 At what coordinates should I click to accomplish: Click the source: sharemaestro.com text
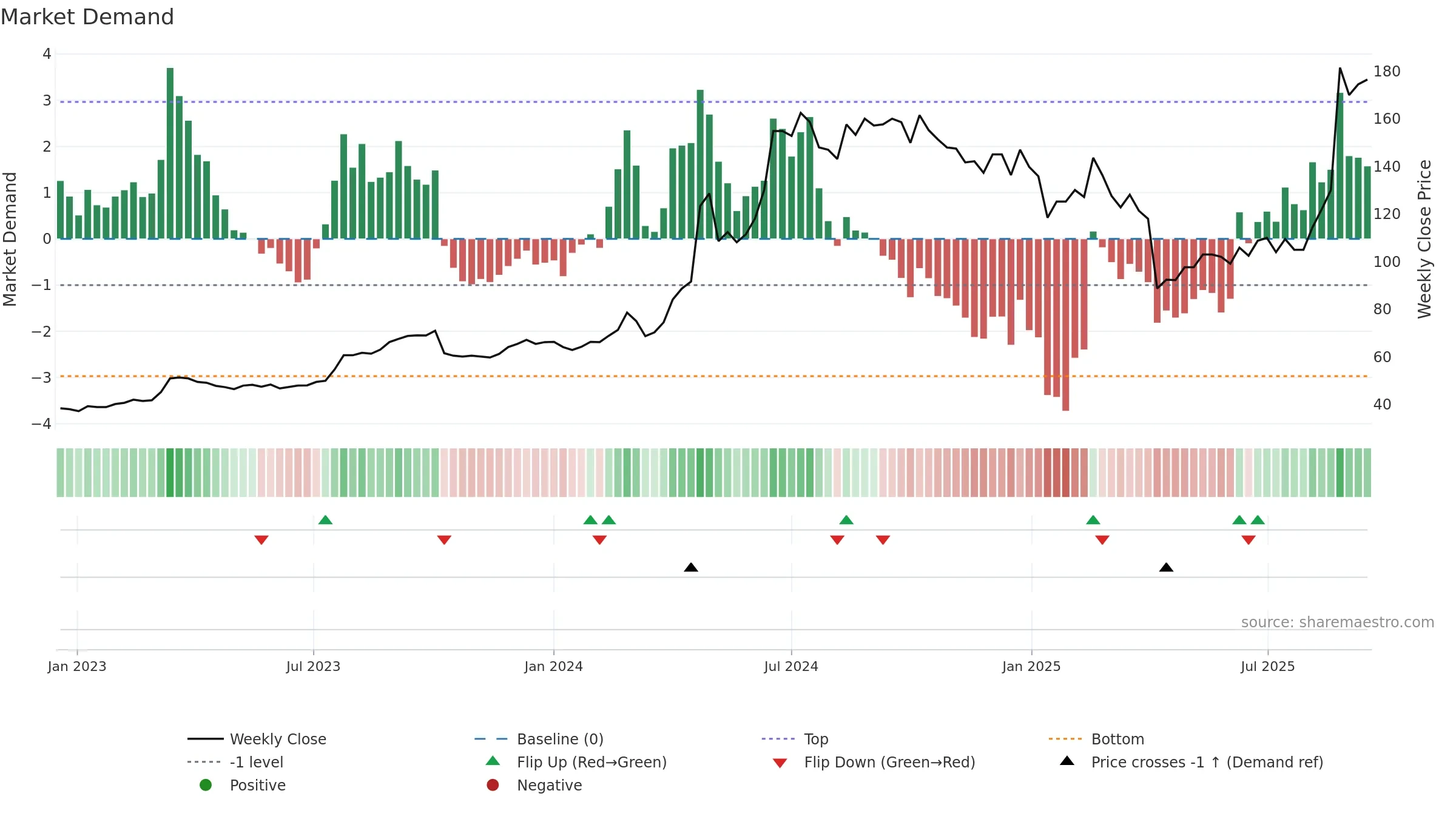click(x=1338, y=622)
